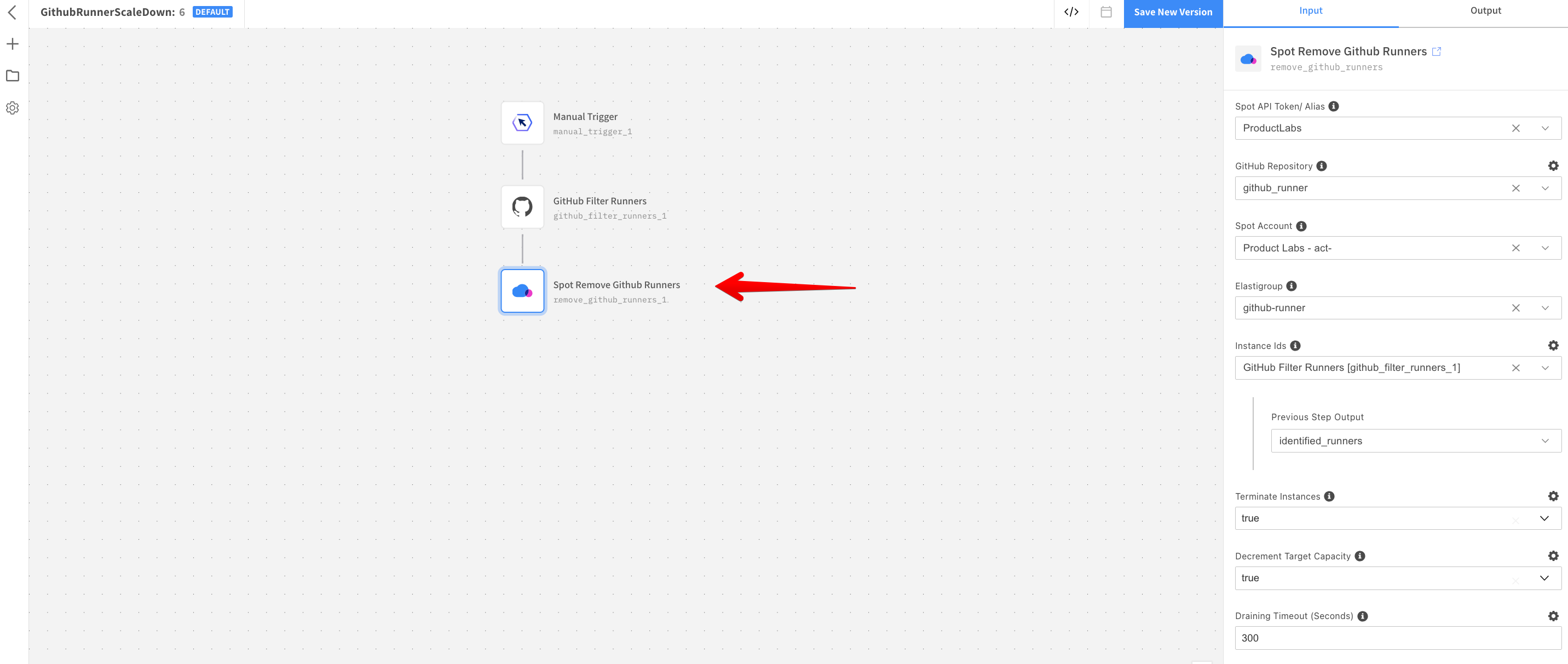Expand the identified_runners output dropdown

tap(1545, 441)
